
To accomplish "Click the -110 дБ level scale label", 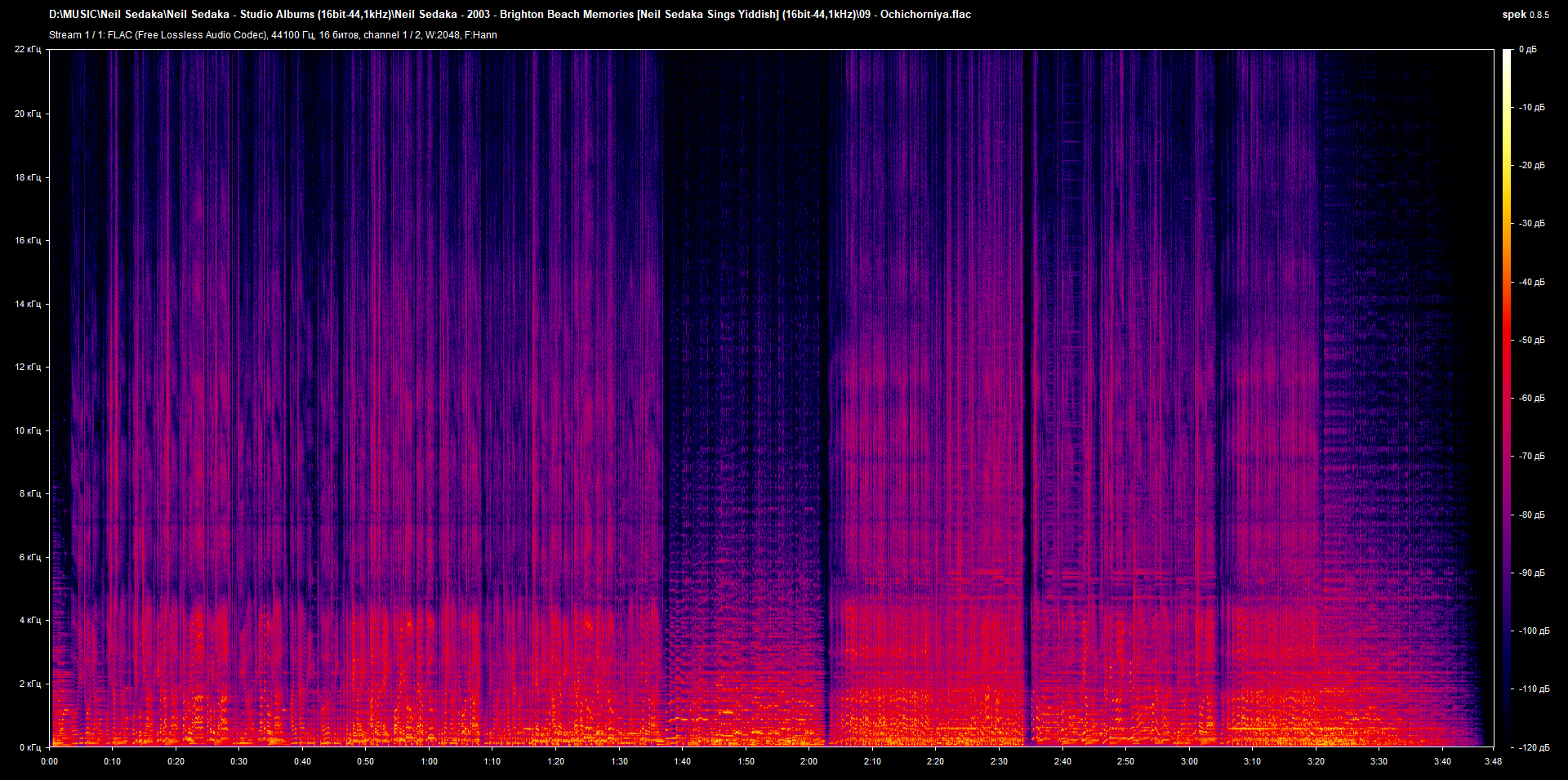I will pos(1534,689).
